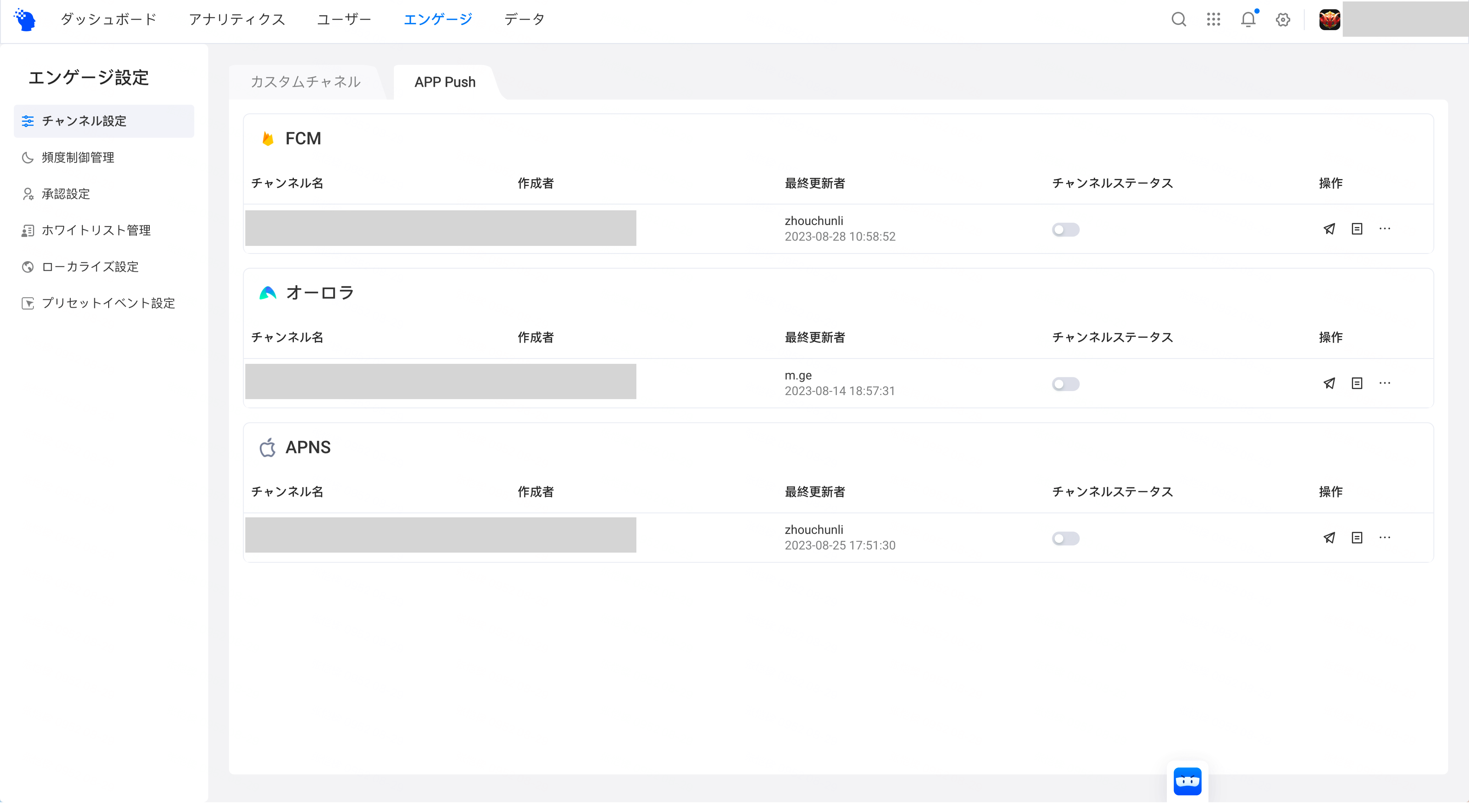
Task: Turn on the APNS channel status toggle
Action: point(1065,539)
